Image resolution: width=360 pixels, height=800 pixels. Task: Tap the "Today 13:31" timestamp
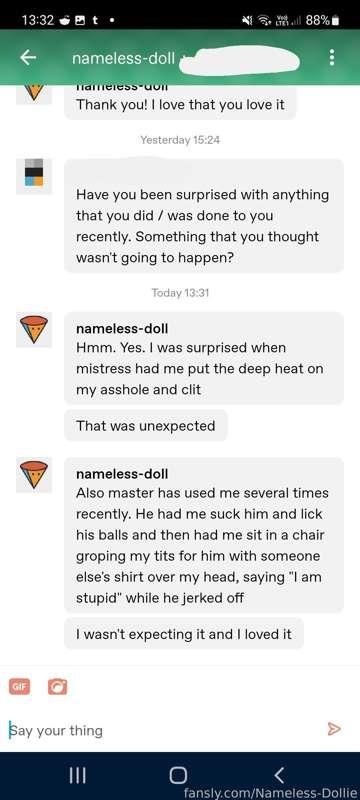(x=180, y=293)
